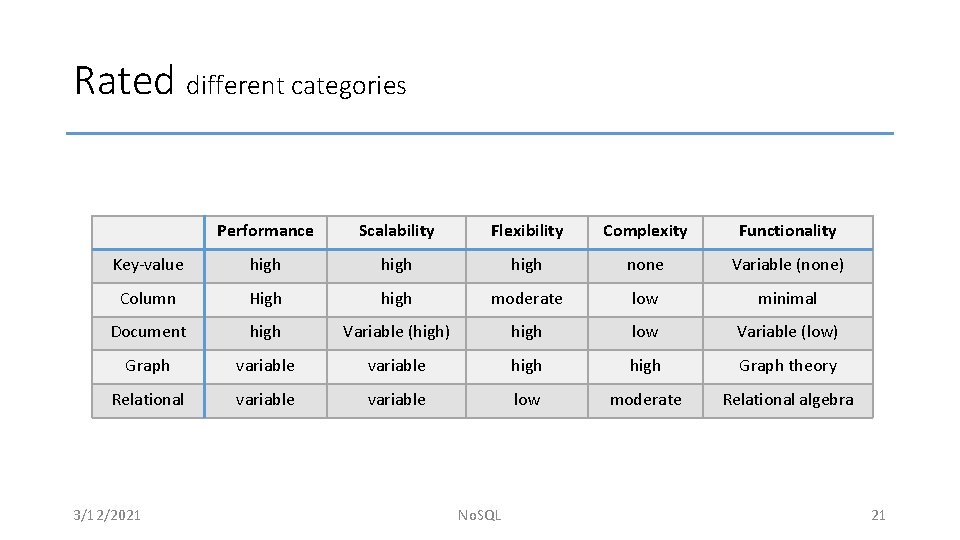960x540 pixels.
Task: Select the Complexity header cell
Action: (x=645, y=231)
